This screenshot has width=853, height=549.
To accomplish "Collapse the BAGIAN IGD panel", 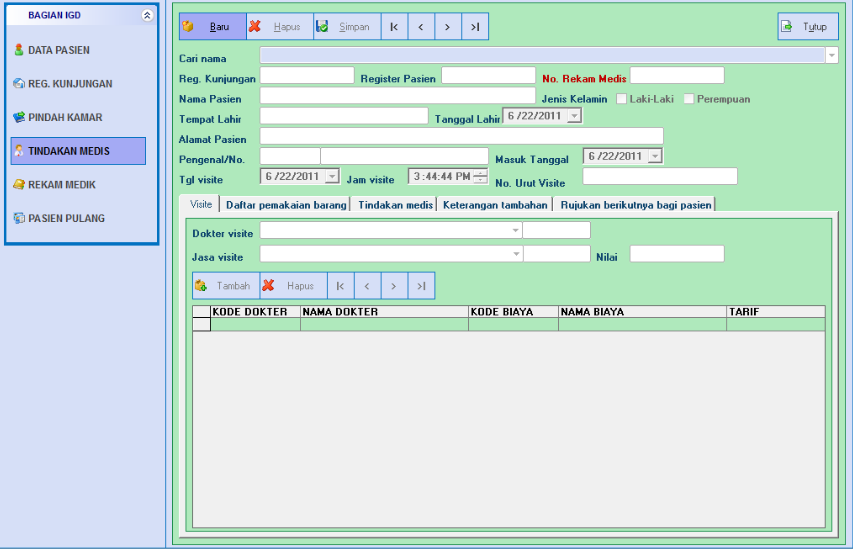I will 147,15.
